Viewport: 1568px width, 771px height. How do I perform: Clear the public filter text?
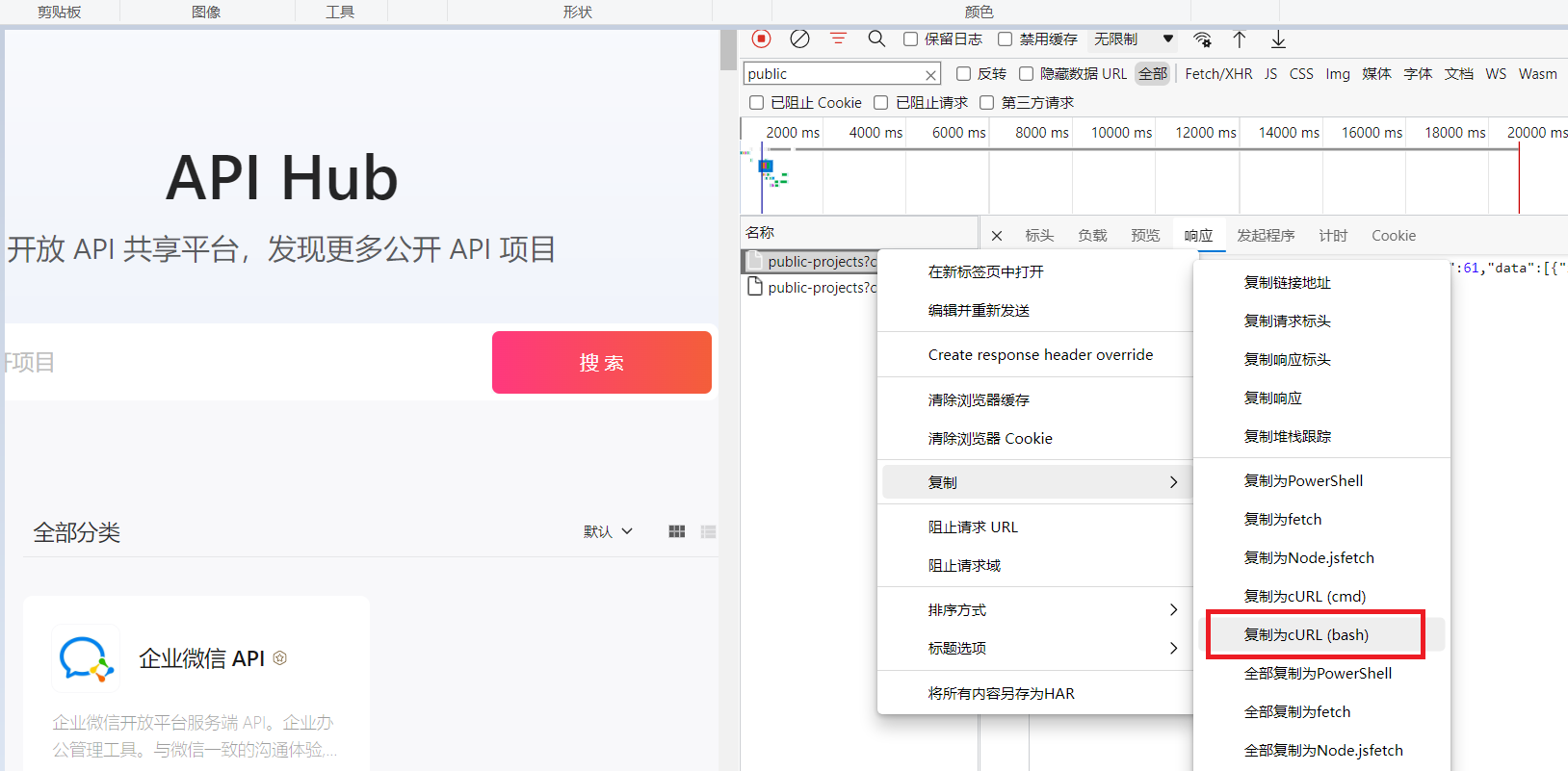tap(930, 75)
